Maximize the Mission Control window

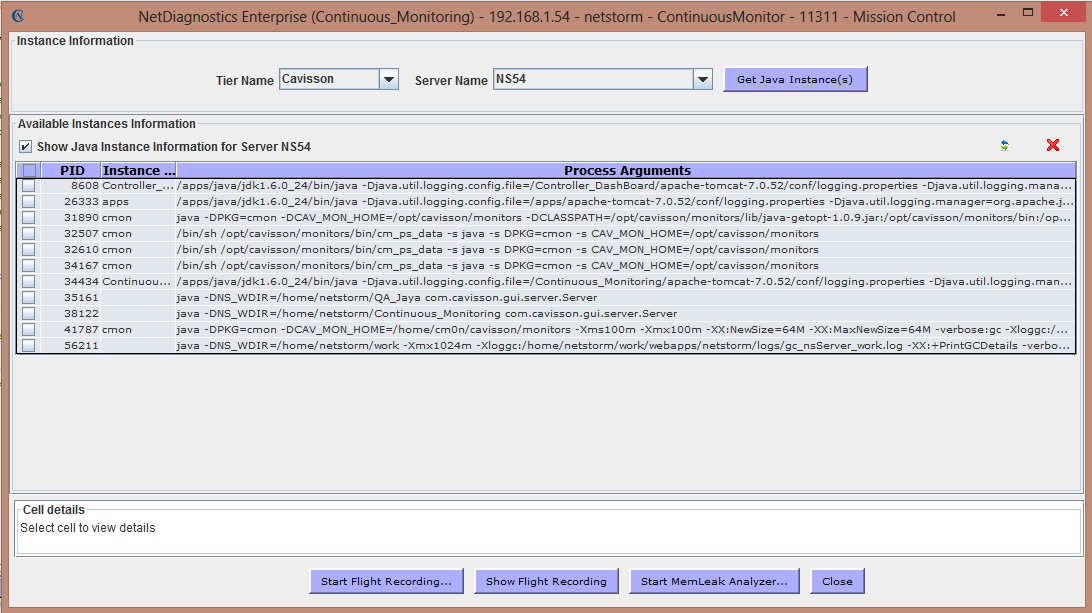(x=1028, y=13)
